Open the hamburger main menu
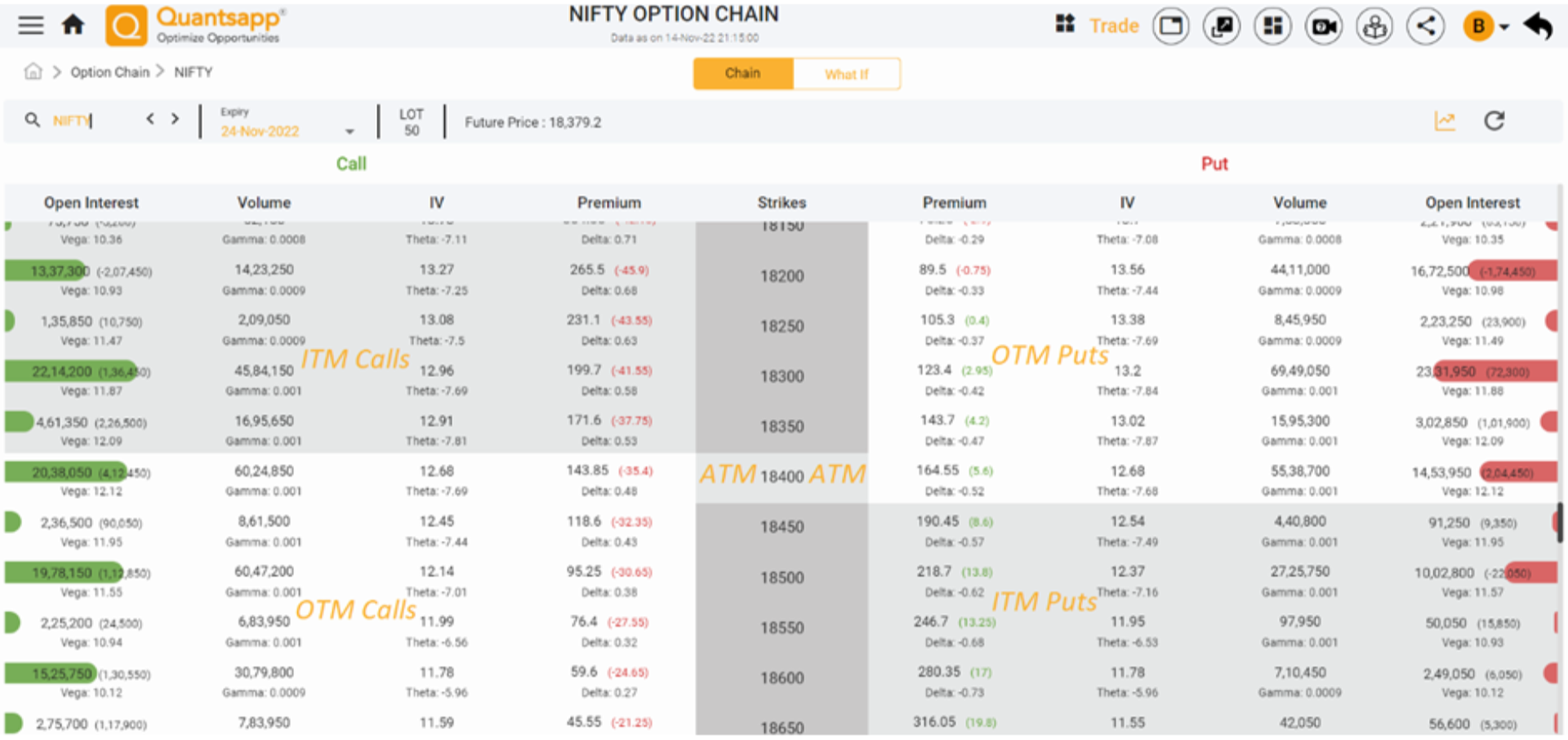This screenshot has height=740, width=1568. (x=31, y=25)
